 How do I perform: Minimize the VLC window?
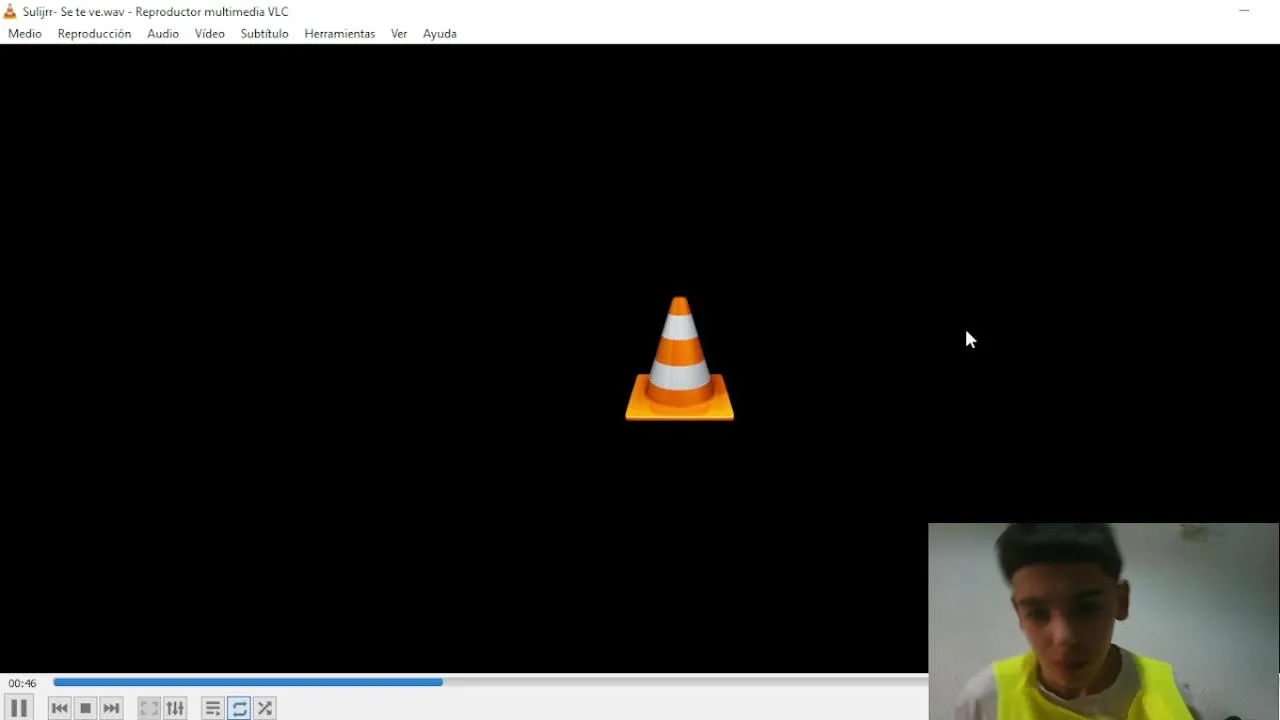coord(1244,11)
